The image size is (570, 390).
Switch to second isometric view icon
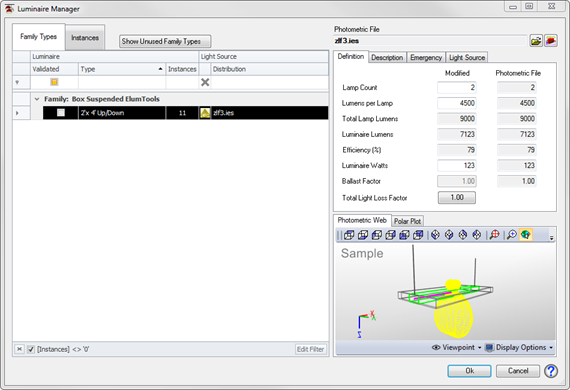pyautogui.click(x=449, y=235)
